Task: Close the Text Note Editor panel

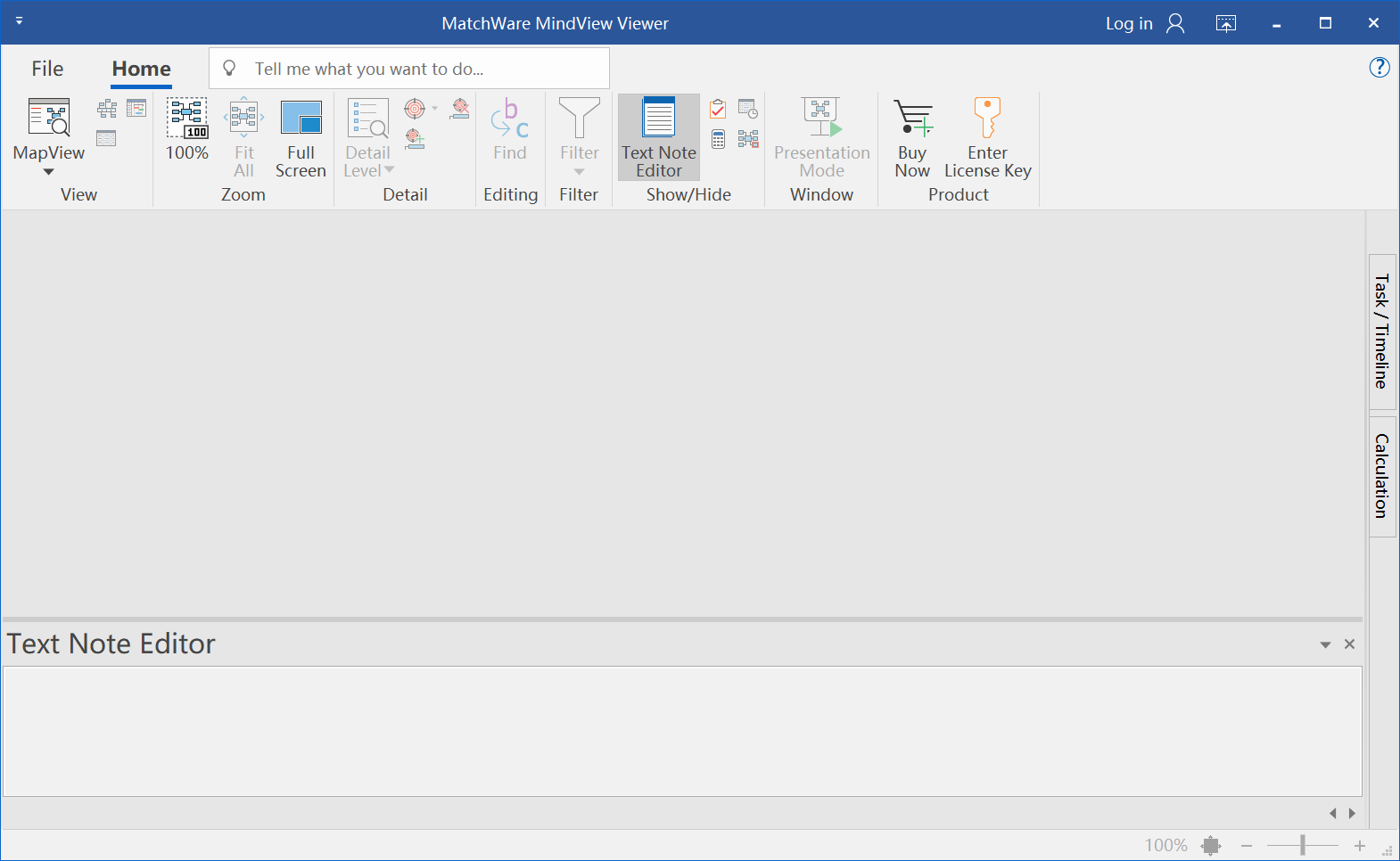Action: [x=1349, y=644]
